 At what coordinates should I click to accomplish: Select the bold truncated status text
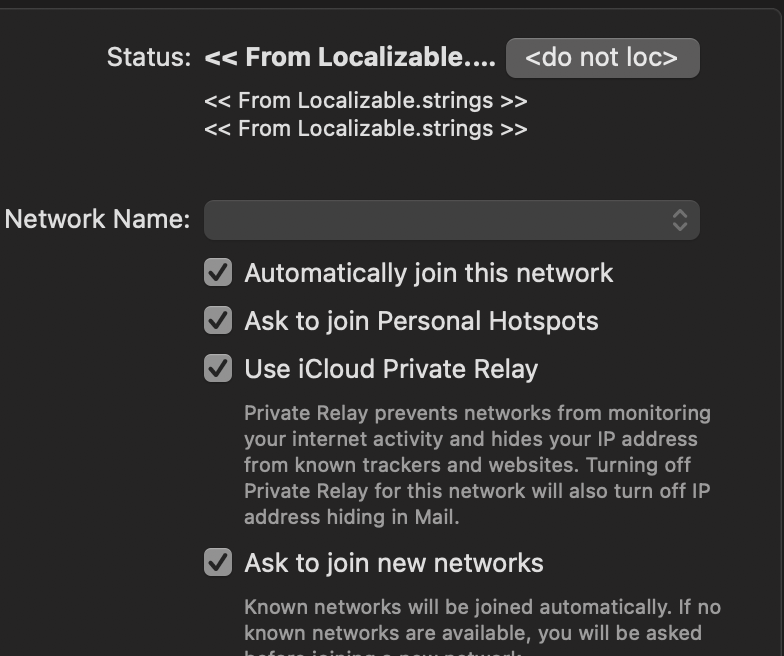point(349,58)
